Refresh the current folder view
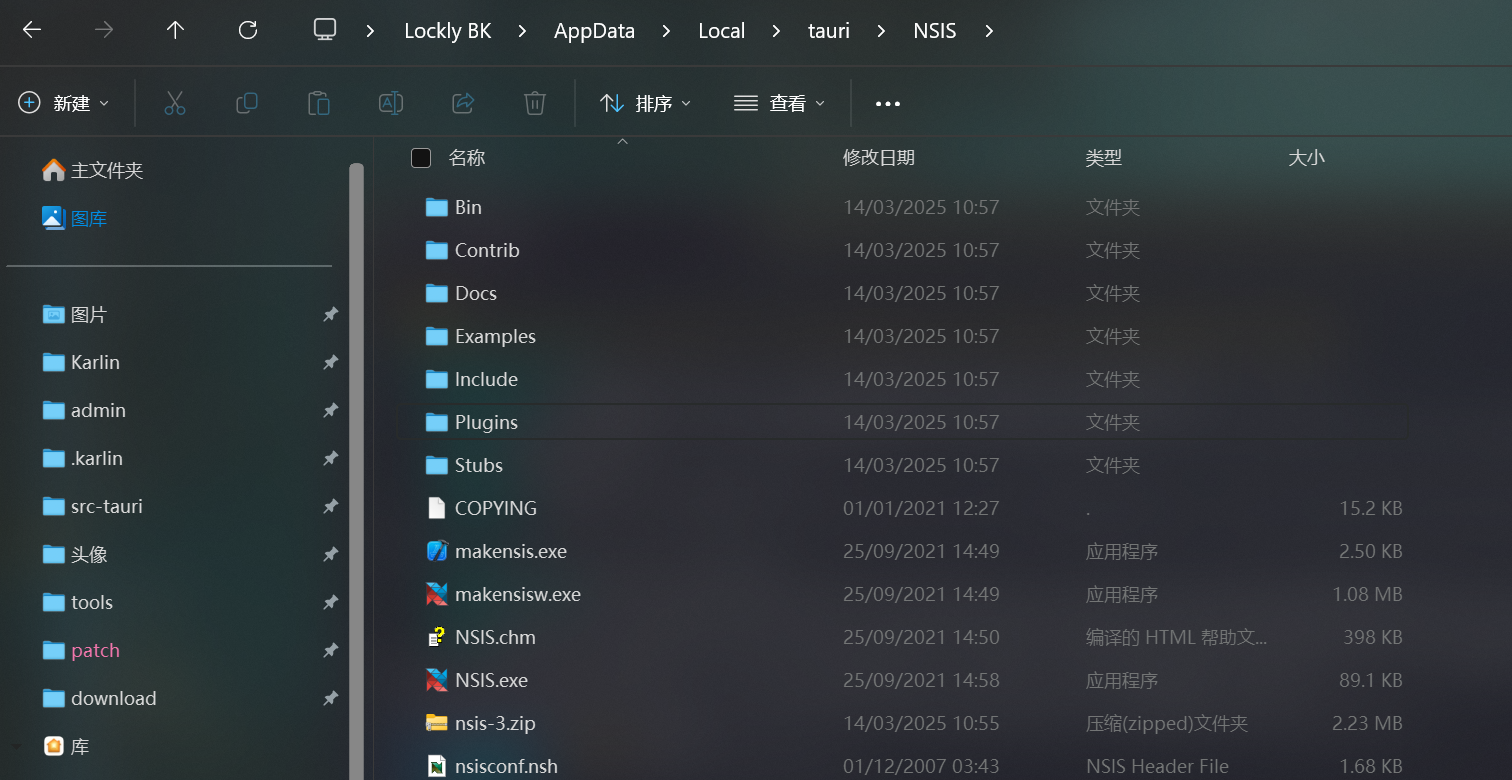The image size is (1512, 780). tap(248, 30)
